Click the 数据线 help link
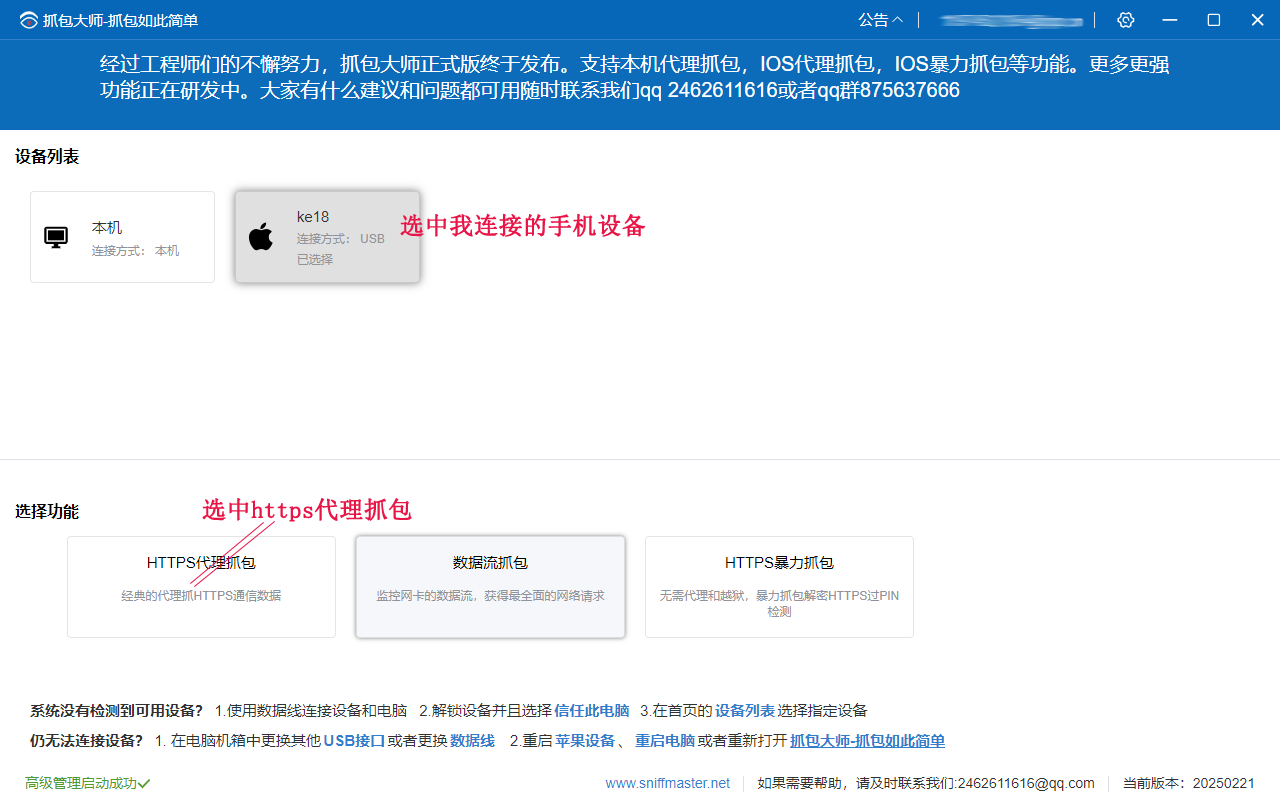 472,741
